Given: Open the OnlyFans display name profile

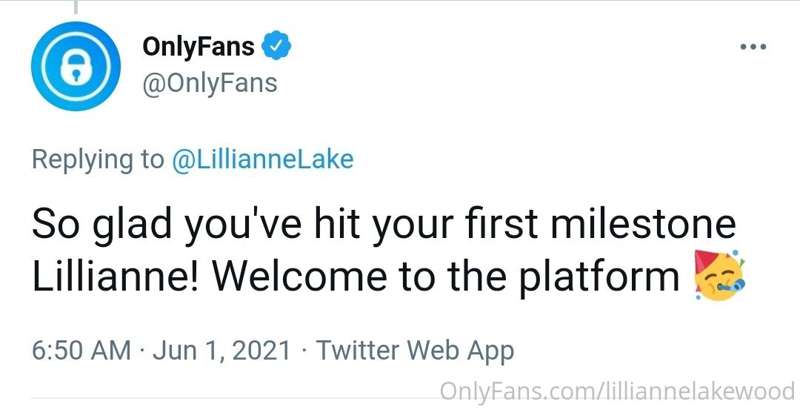Looking at the screenshot, I should (x=198, y=46).
